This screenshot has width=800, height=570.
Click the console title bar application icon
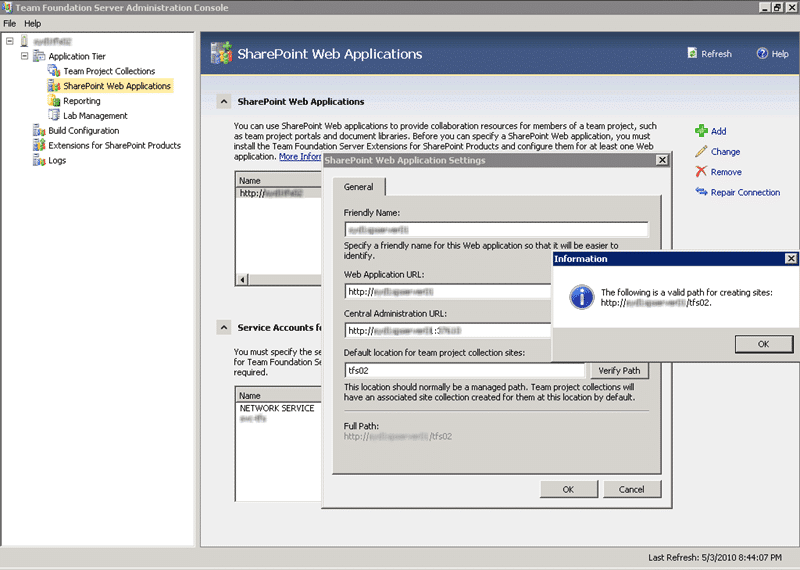point(7,7)
